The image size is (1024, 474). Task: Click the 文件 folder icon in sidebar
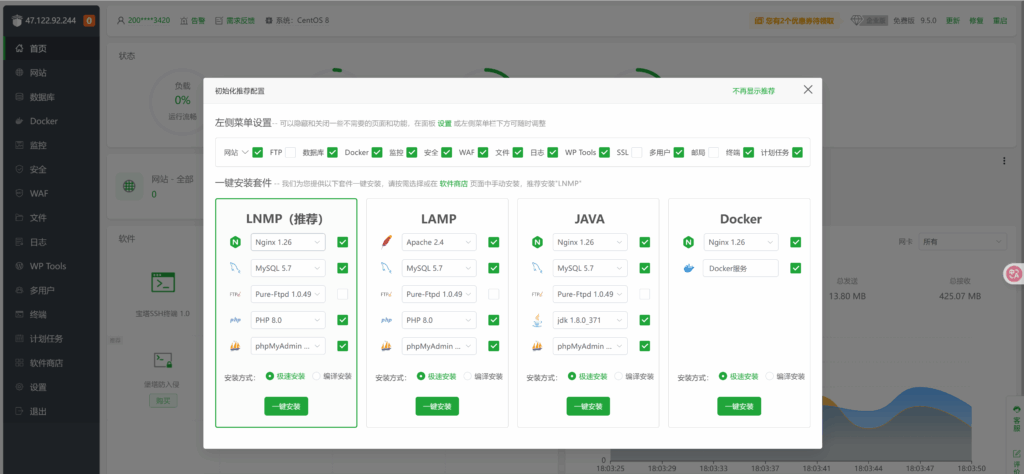click(19, 217)
